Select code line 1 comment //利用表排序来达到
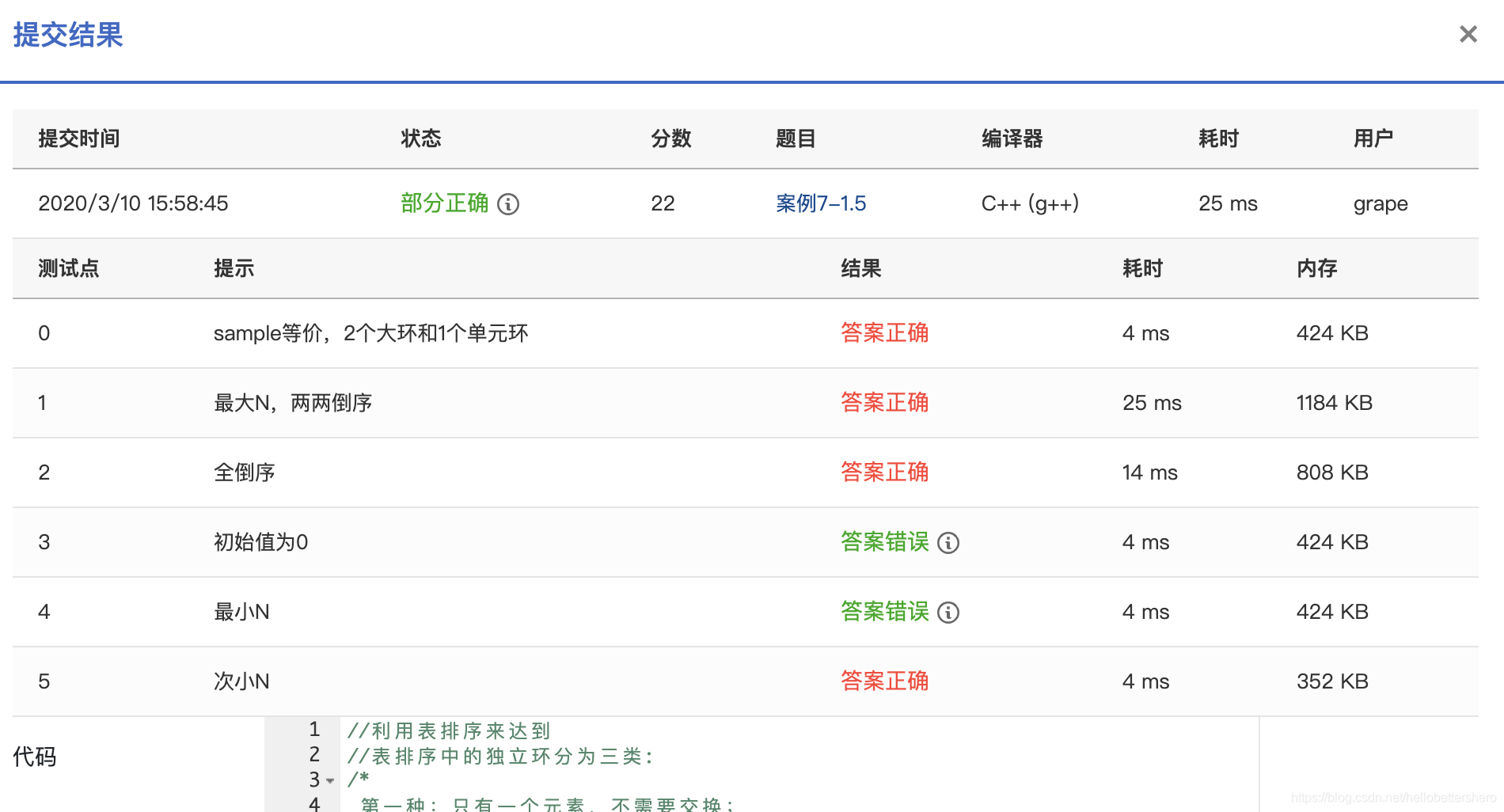Screen dimensions: 1504x812 pyautogui.click(x=449, y=730)
